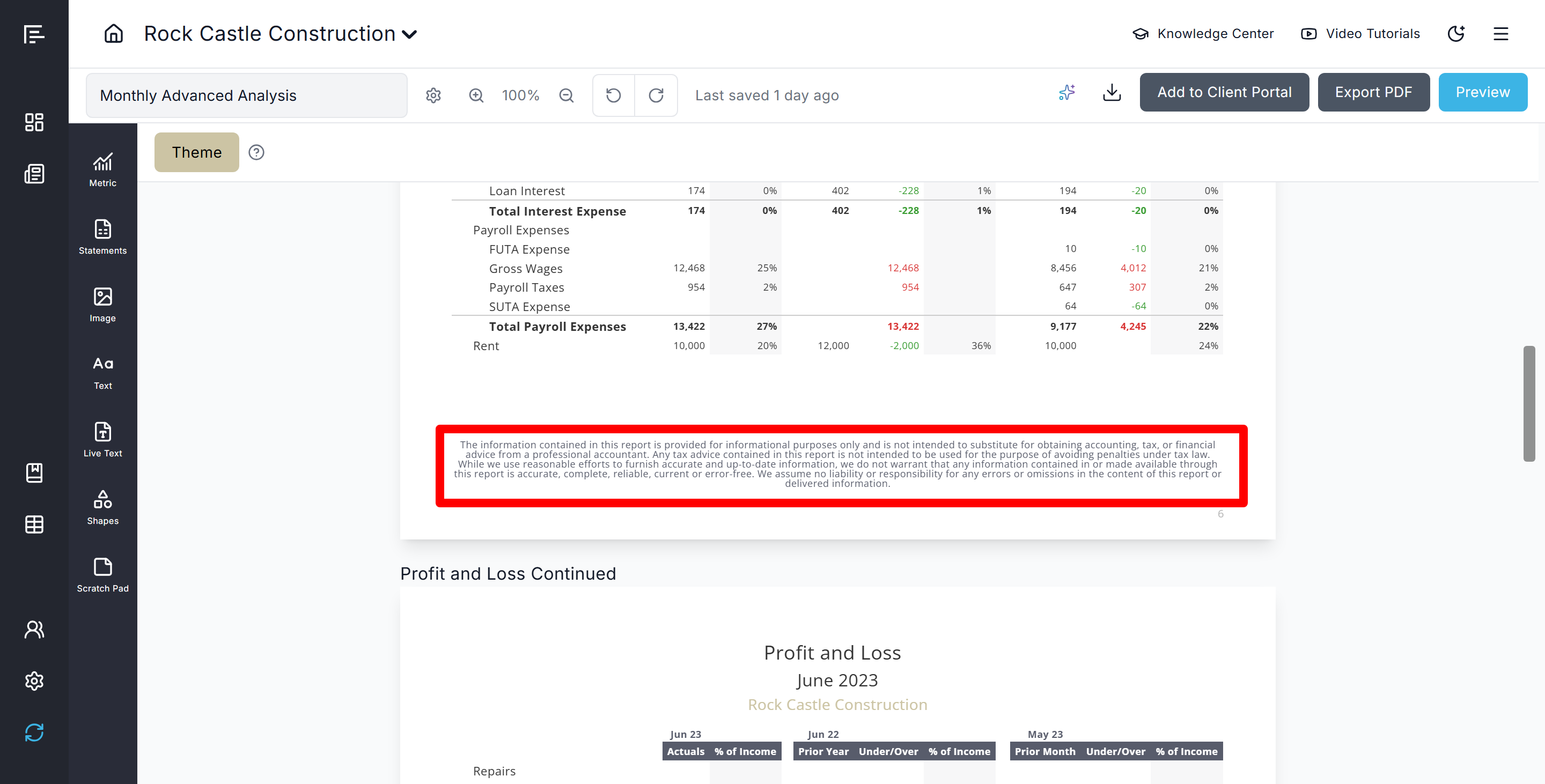1545x784 pixels.
Task: Open the Shapes tool
Action: [102, 507]
